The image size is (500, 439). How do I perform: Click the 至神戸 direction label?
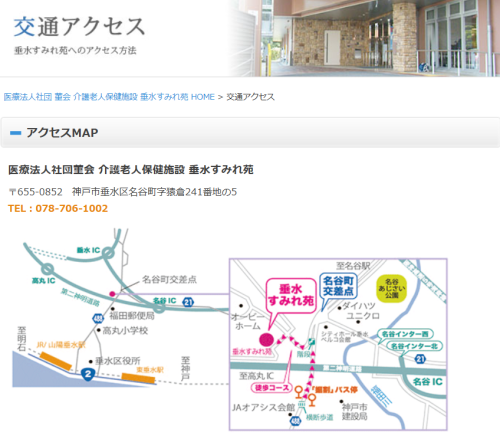(x=185, y=368)
